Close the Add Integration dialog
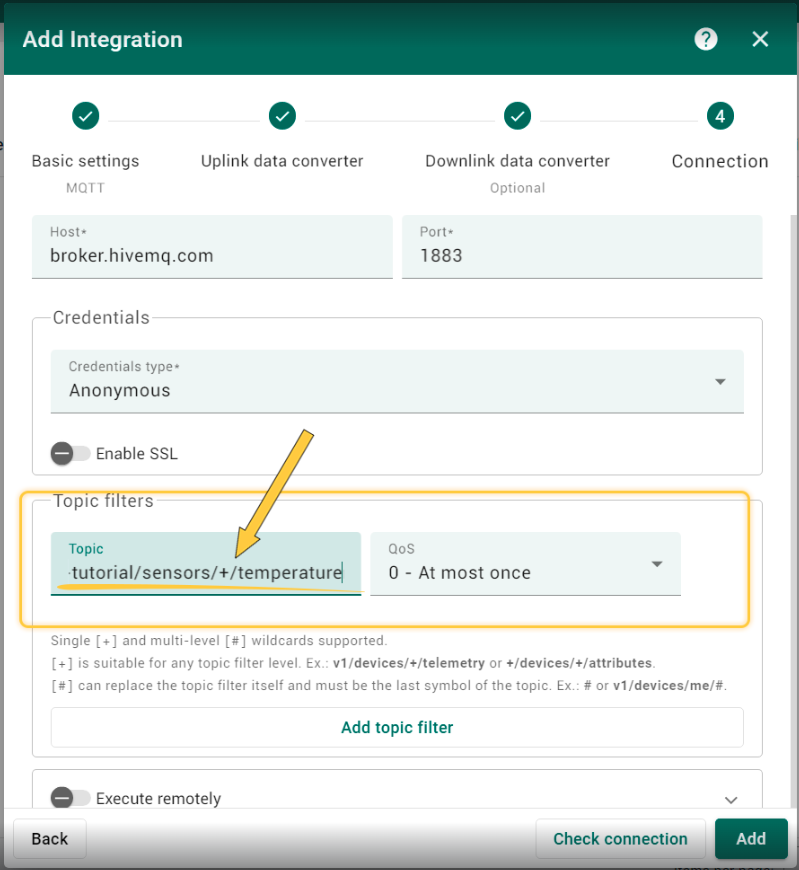 tap(760, 39)
